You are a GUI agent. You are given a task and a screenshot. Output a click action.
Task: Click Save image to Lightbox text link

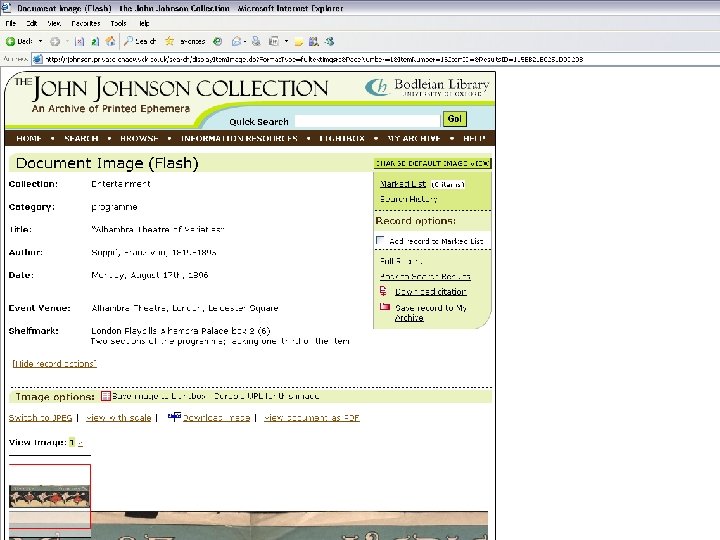[x=159, y=396]
